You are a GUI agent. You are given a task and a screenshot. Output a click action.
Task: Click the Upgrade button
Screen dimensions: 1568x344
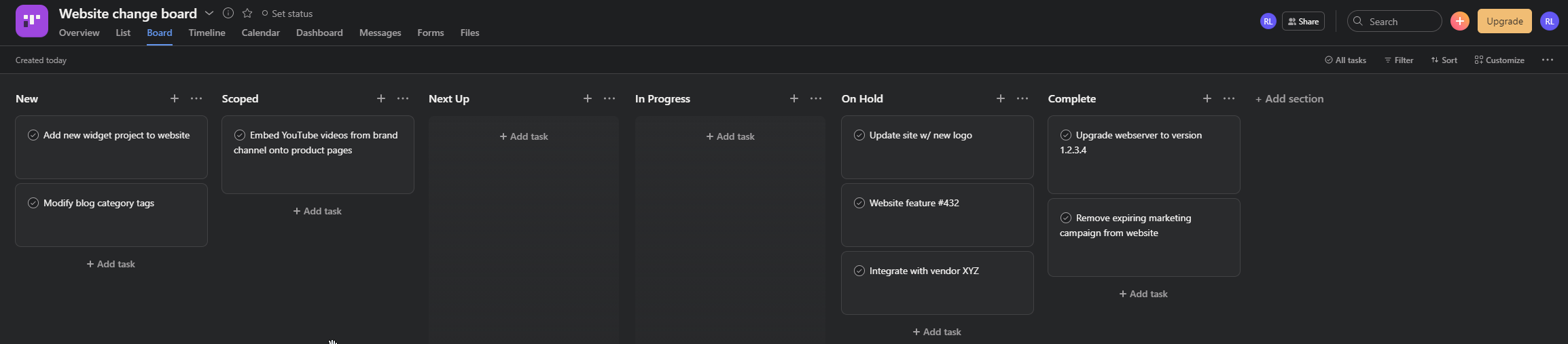pyautogui.click(x=1504, y=21)
